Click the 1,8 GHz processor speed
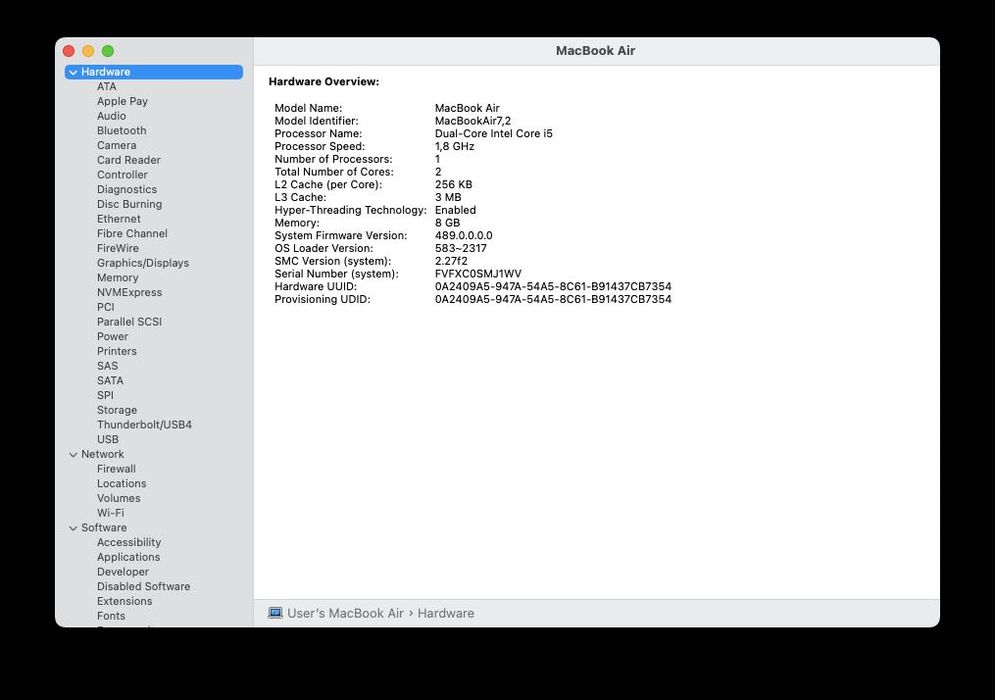Image resolution: width=995 pixels, height=700 pixels. pyautogui.click(x=454, y=146)
